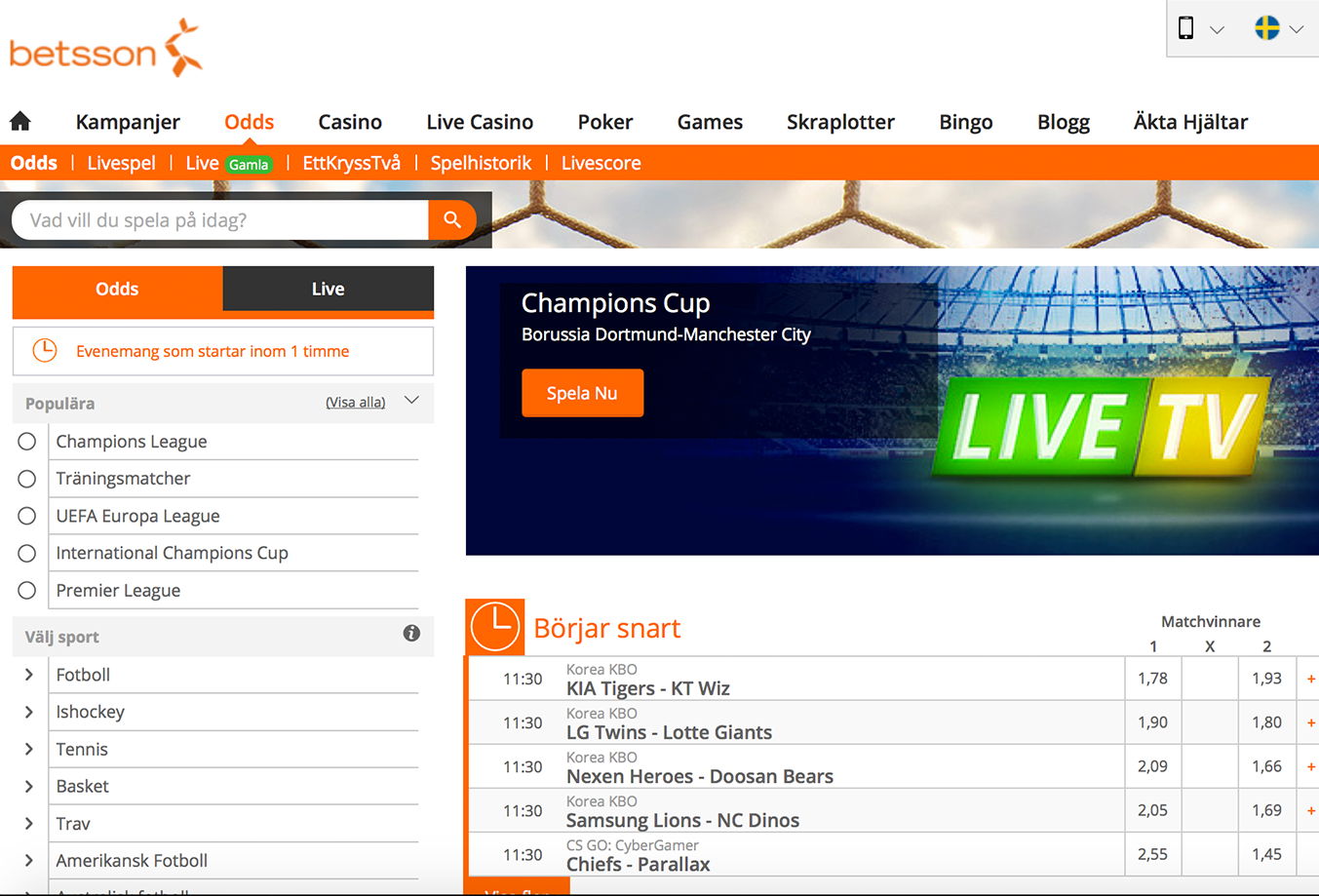This screenshot has width=1319, height=896.
Task: Click the search magnifier button
Action: 452,220
